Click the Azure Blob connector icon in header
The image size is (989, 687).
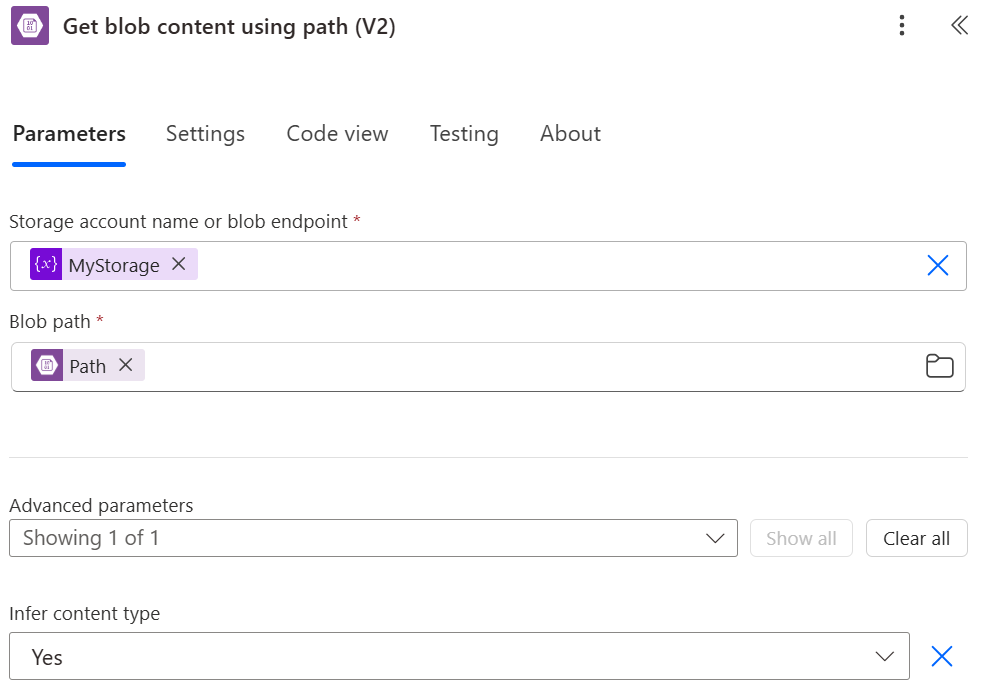(x=30, y=26)
